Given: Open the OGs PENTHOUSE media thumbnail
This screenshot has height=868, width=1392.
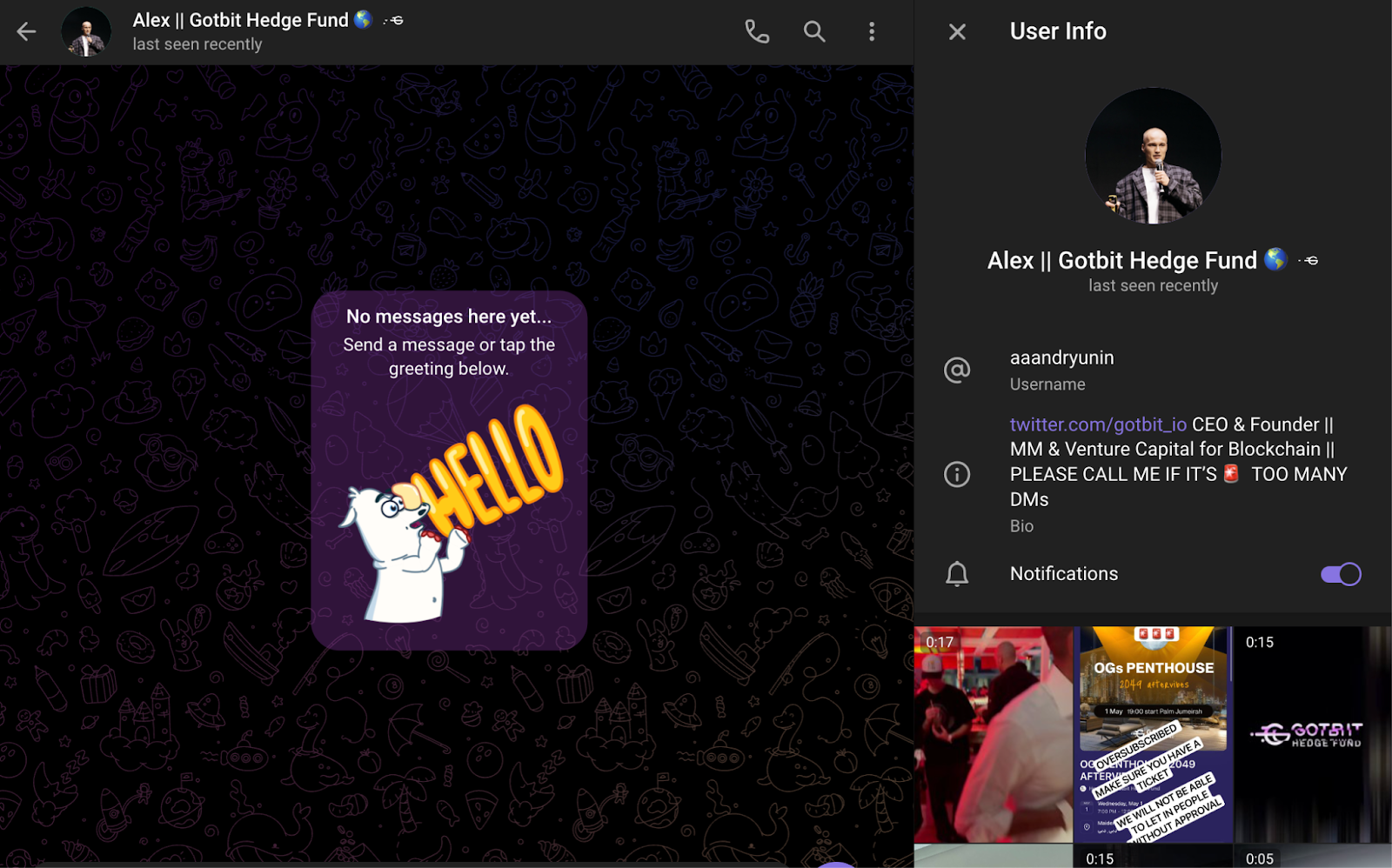Looking at the screenshot, I should (x=1153, y=735).
